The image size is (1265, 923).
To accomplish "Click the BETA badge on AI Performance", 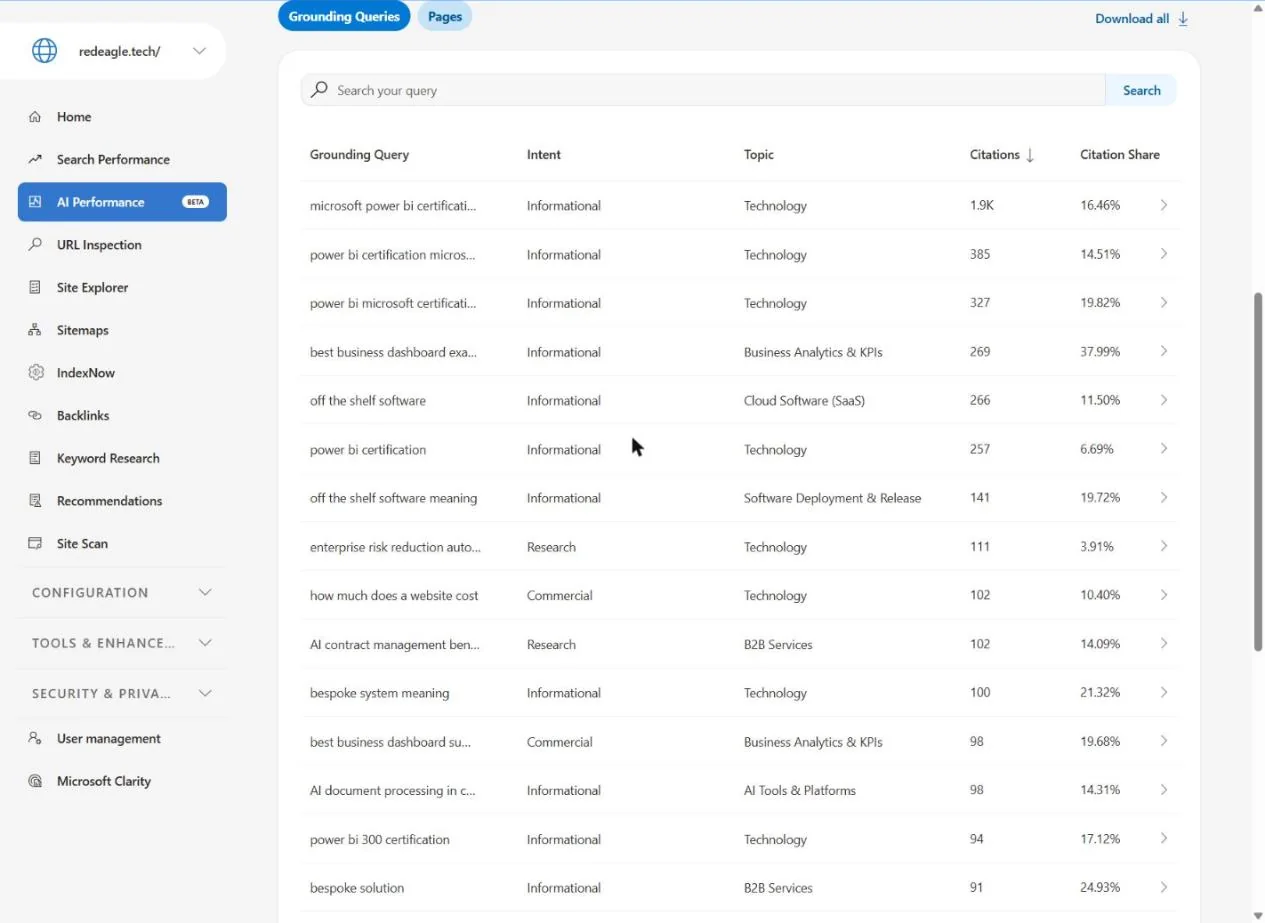I will click(195, 202).
